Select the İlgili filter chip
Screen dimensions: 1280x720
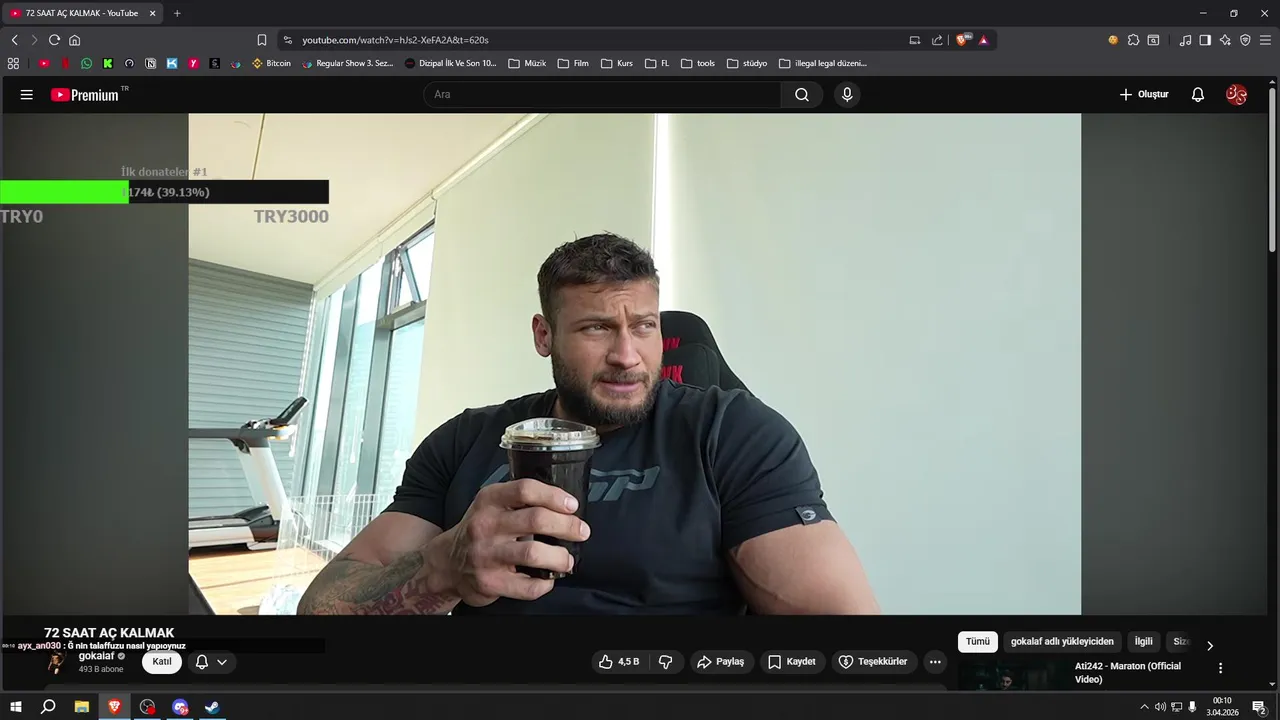click(1143, 642)
